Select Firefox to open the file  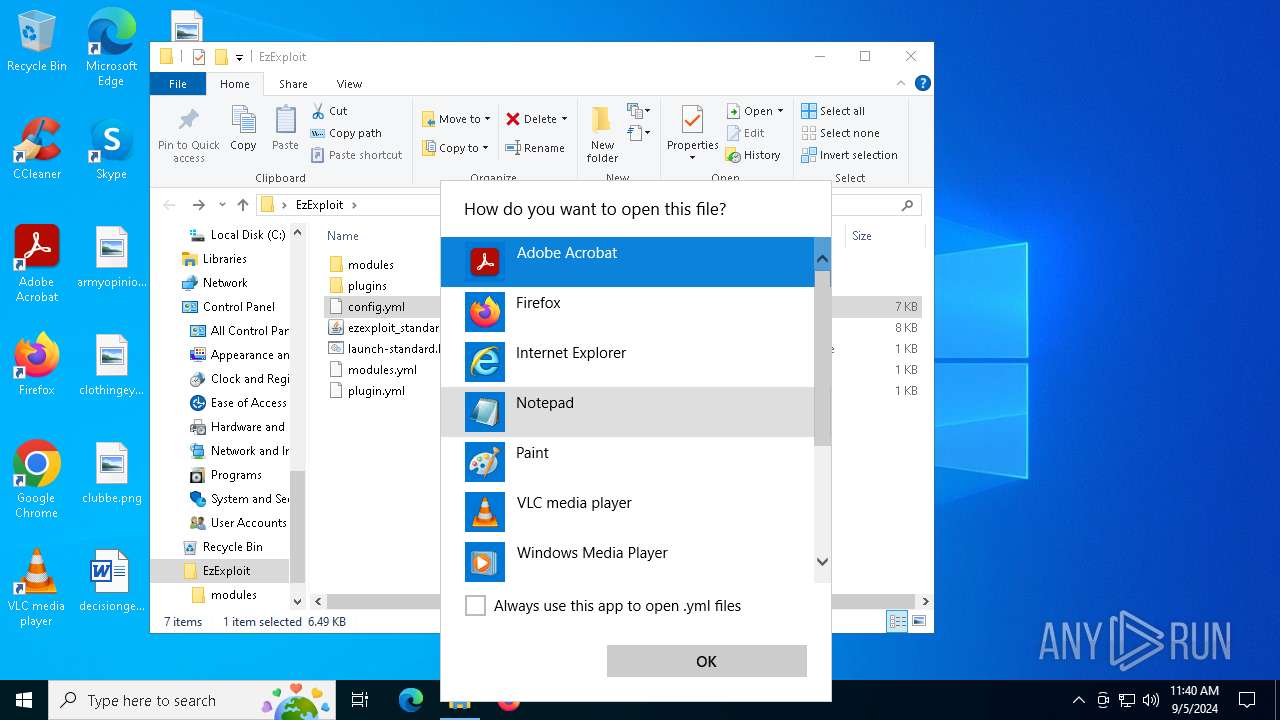click(627, 312)
